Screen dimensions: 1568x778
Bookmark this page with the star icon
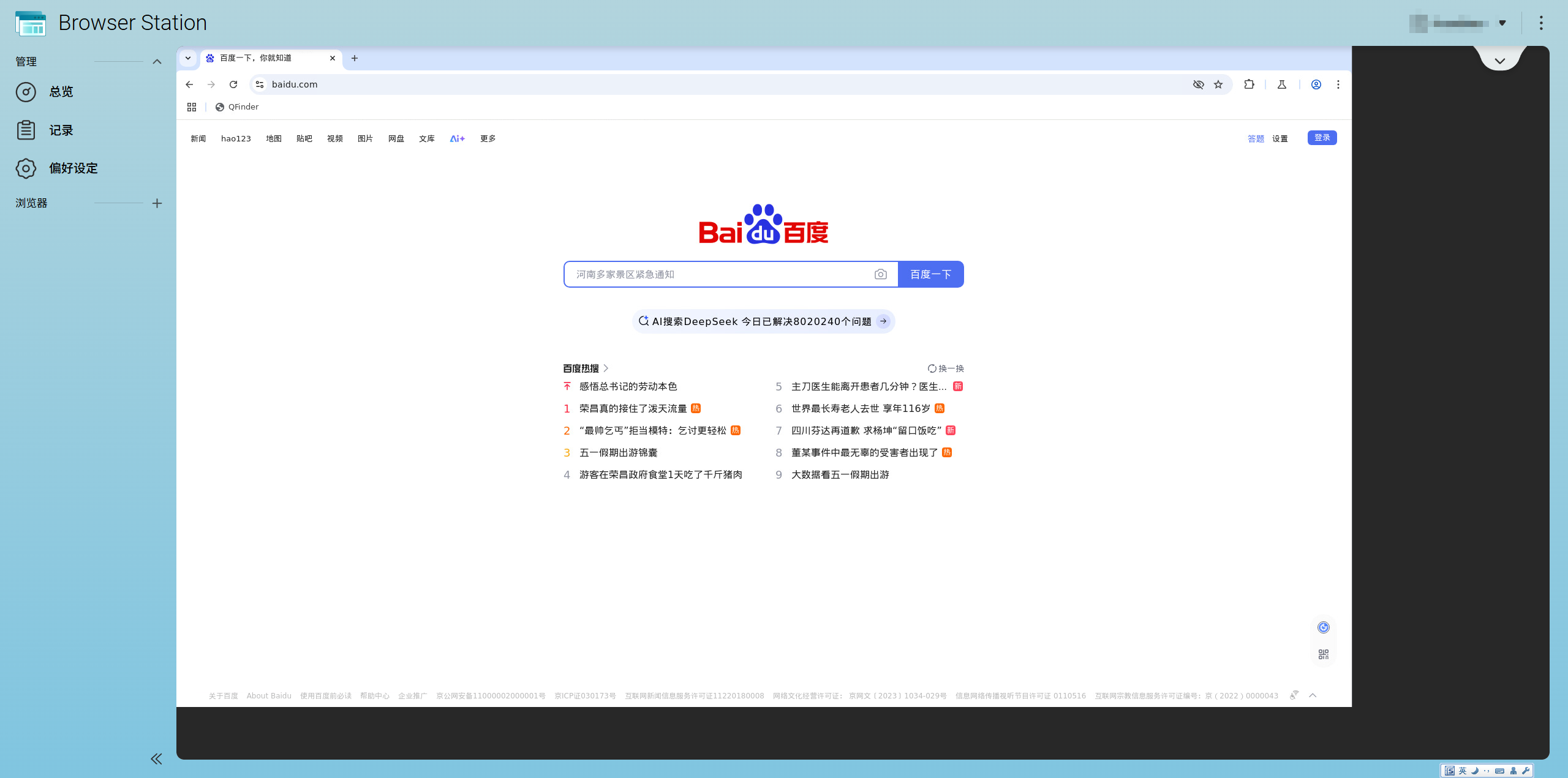(x=1218, y=84)
